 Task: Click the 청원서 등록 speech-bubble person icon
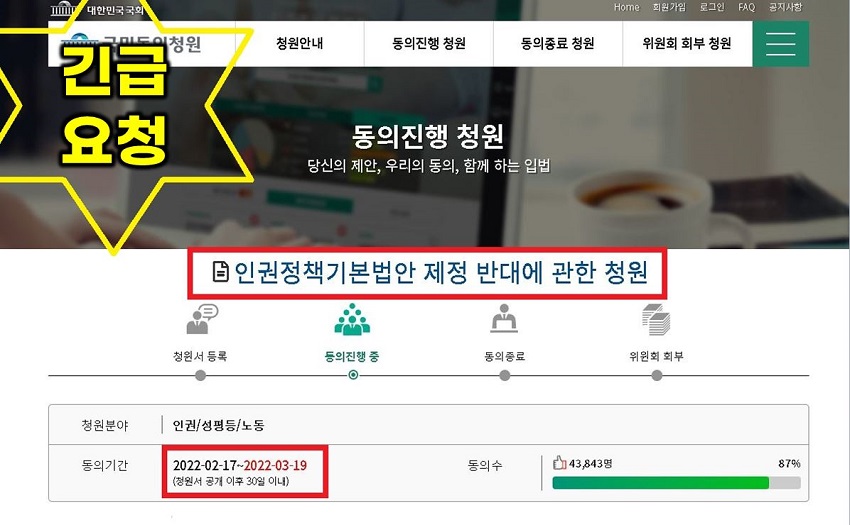pyautogui.click(x=202, y=319)
